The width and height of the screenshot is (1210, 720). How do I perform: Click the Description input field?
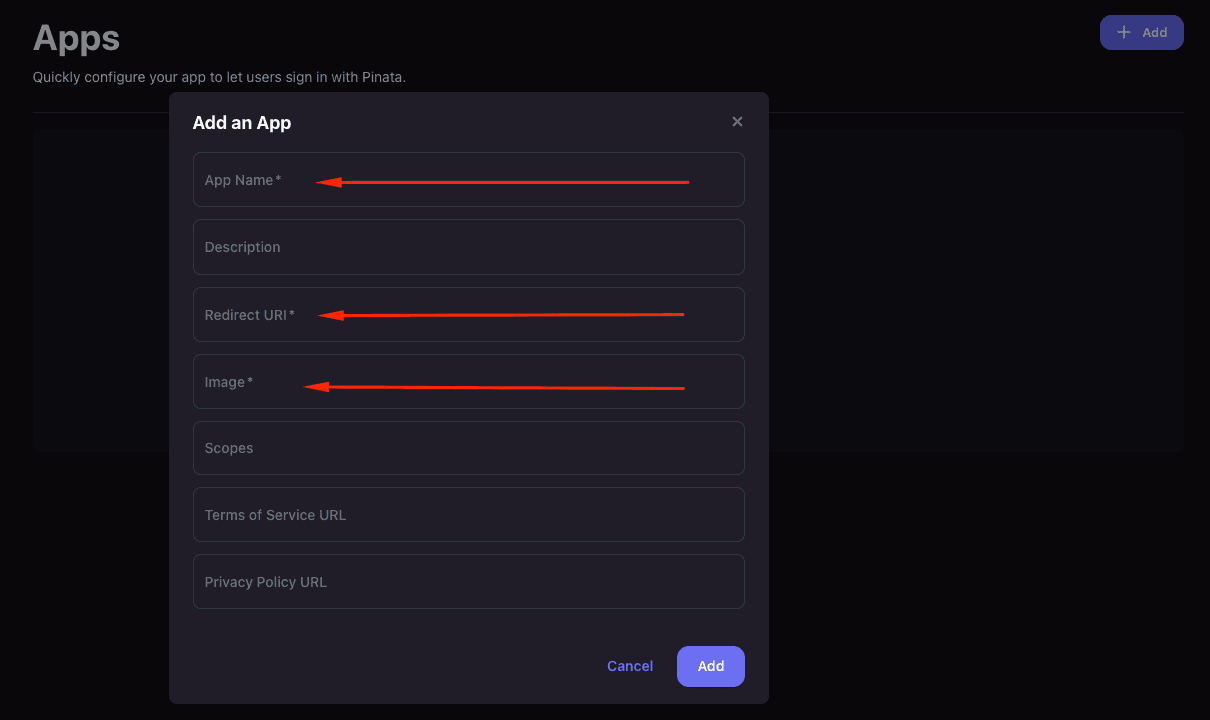[x=468, y=247]
